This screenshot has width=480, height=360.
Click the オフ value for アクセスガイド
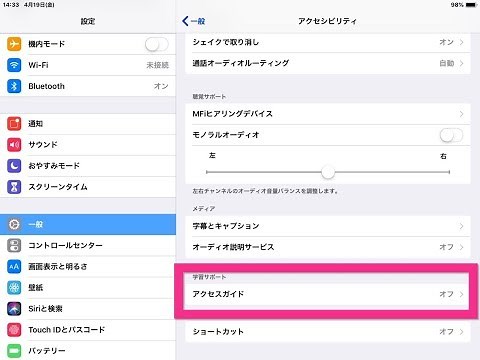(x=447, y=294)
